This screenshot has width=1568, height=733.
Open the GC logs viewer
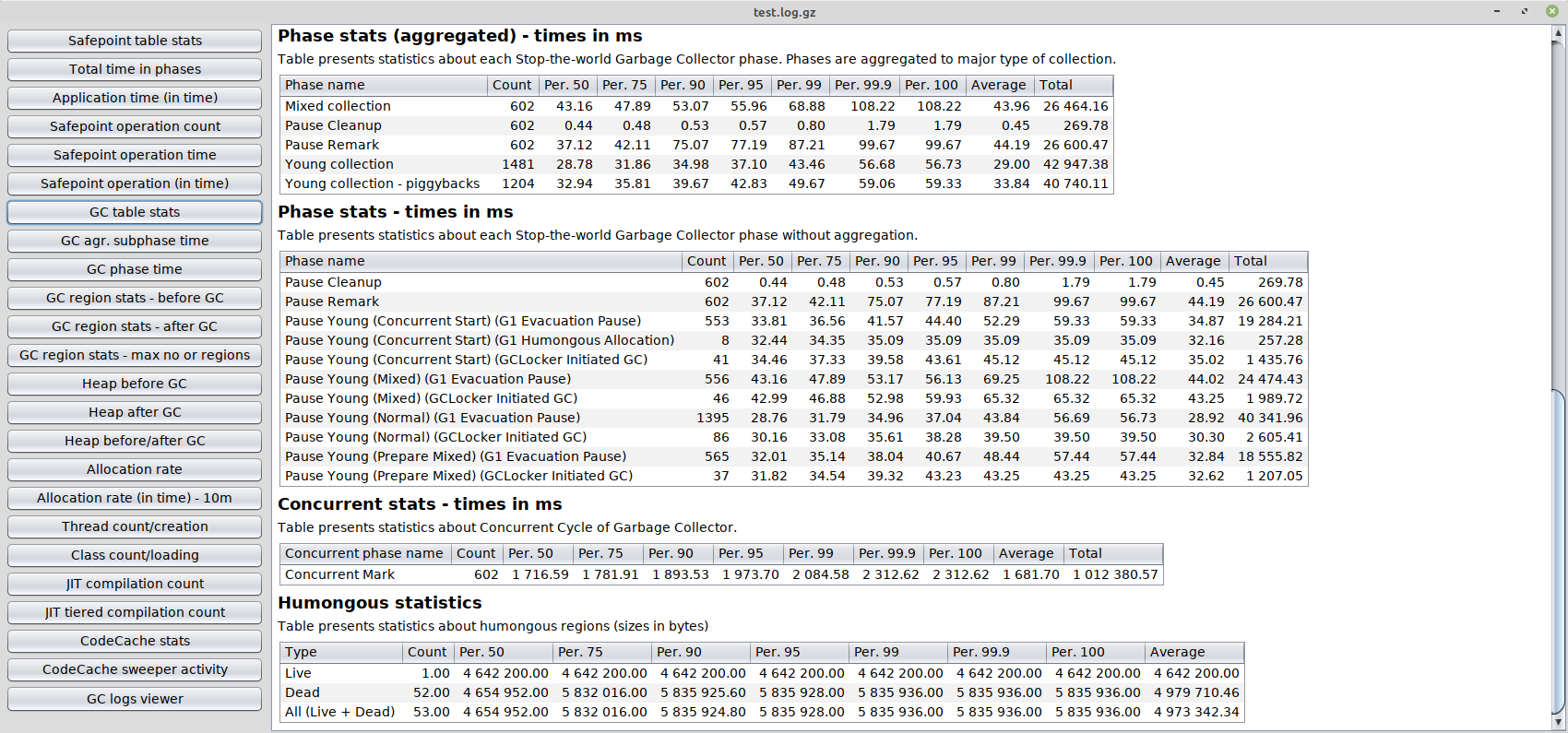tap(135, 699)
